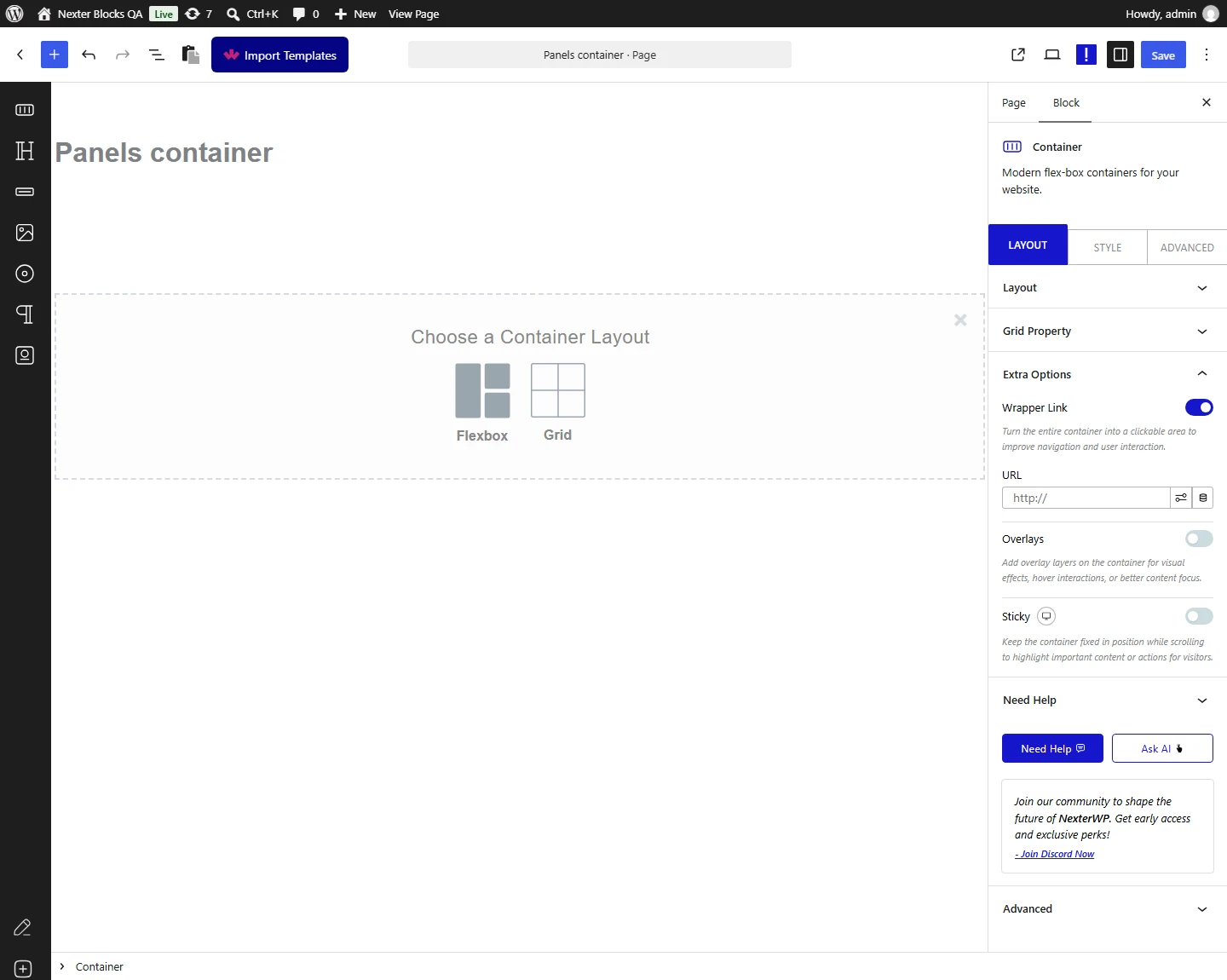
Task: Open Howdy, admin account menu
Action: pos(1172,14)
